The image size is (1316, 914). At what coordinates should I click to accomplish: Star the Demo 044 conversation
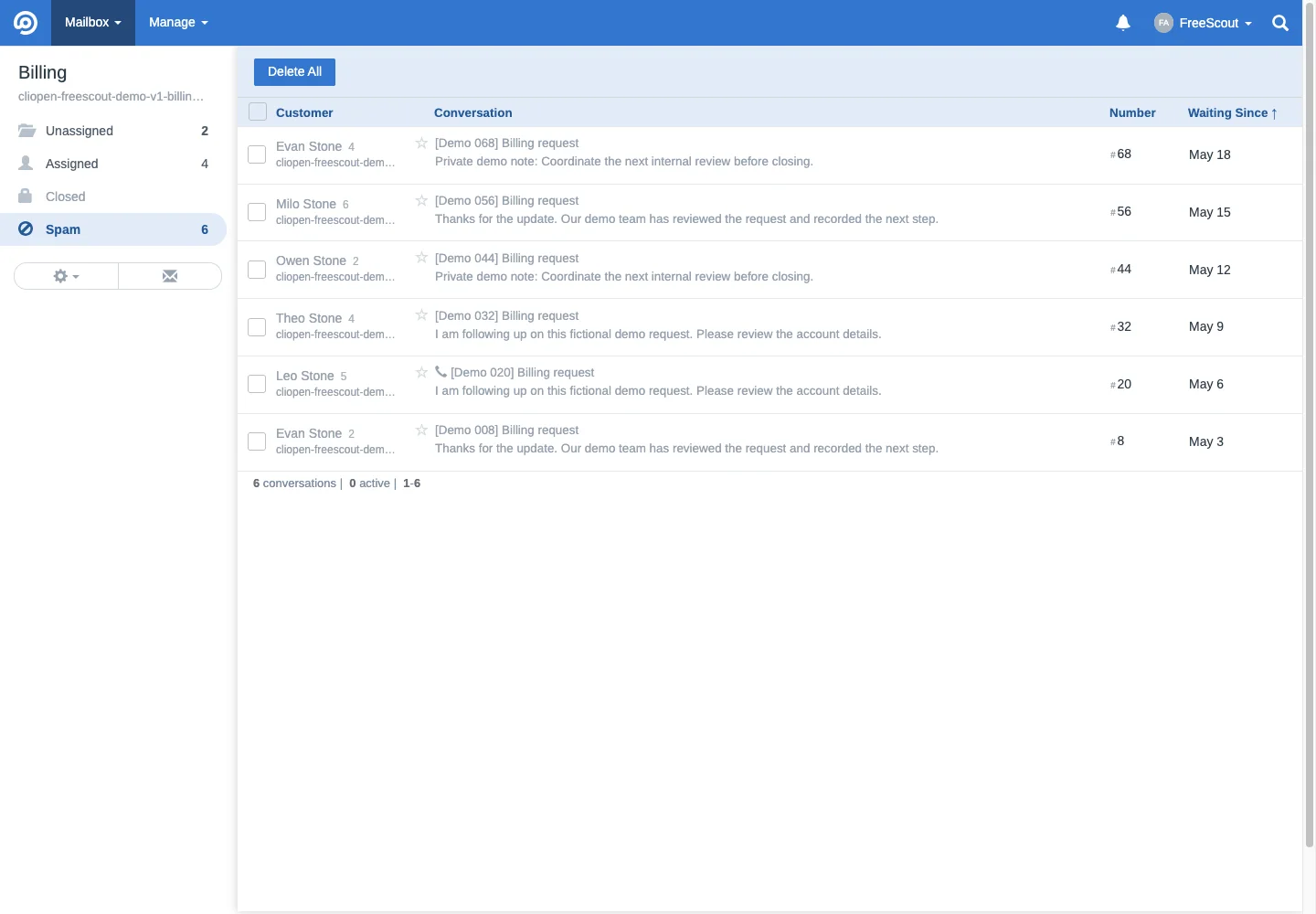click(421, 258)
